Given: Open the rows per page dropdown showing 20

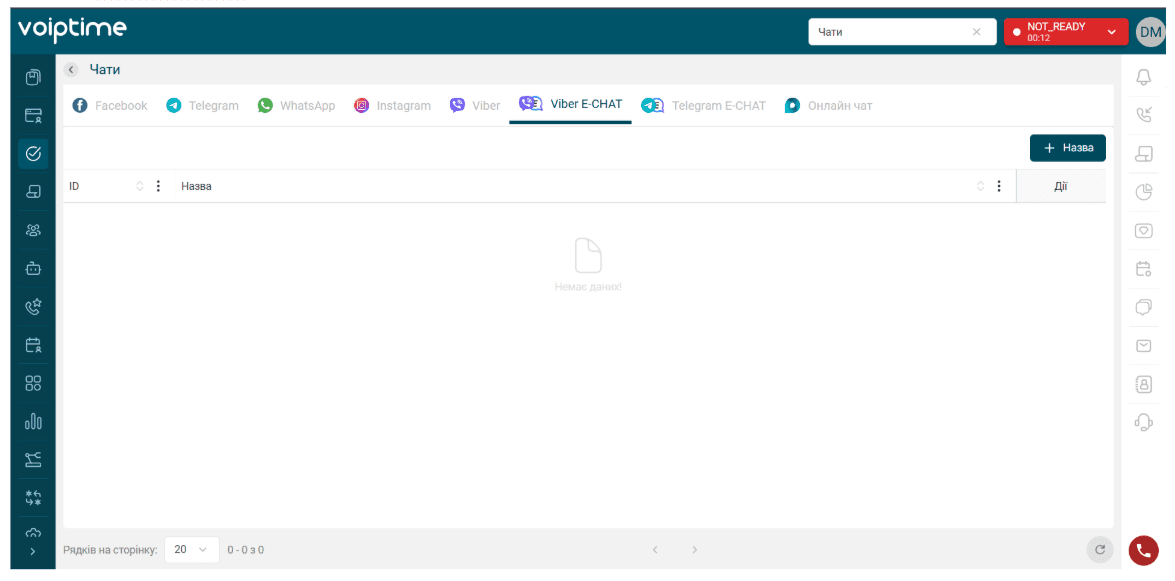Looking at the screenshot, I should (x=192, y=550).
